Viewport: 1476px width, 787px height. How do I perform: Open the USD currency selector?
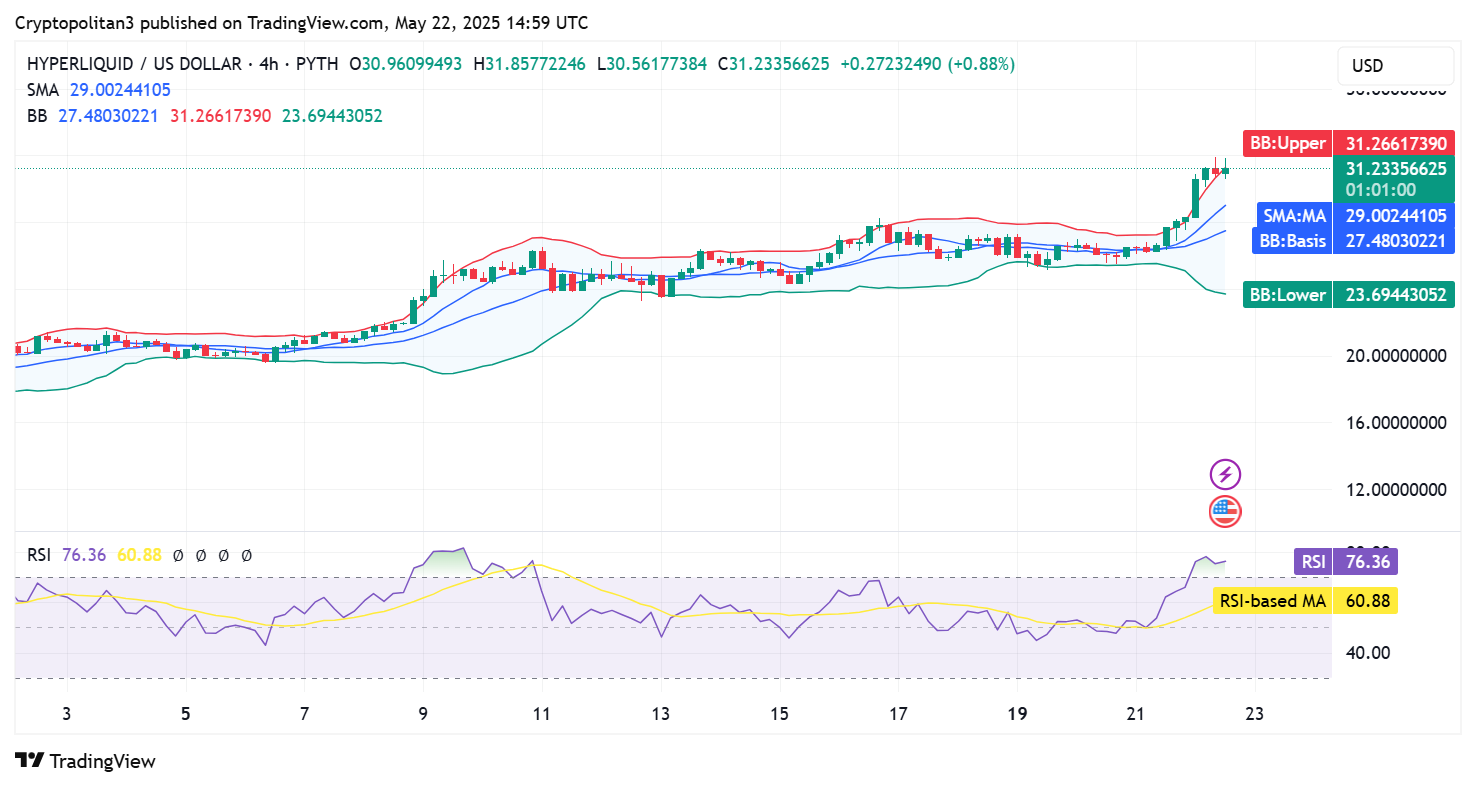point(1395,66)
